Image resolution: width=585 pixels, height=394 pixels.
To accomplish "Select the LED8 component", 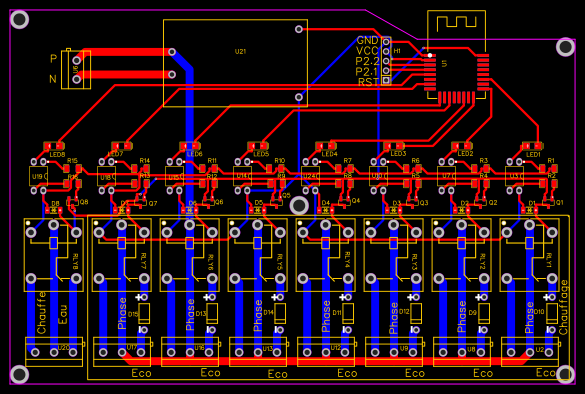I will coord(54,146).
